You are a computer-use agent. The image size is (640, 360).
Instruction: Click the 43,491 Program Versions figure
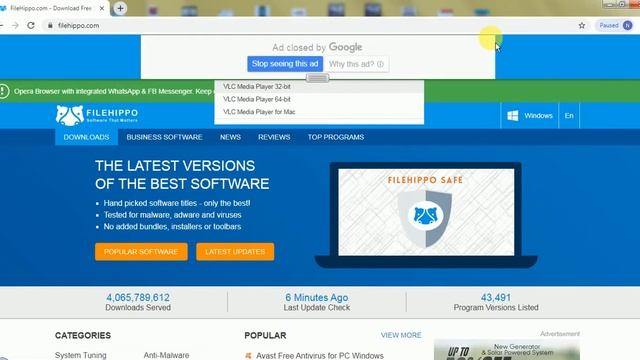(496, 298)
